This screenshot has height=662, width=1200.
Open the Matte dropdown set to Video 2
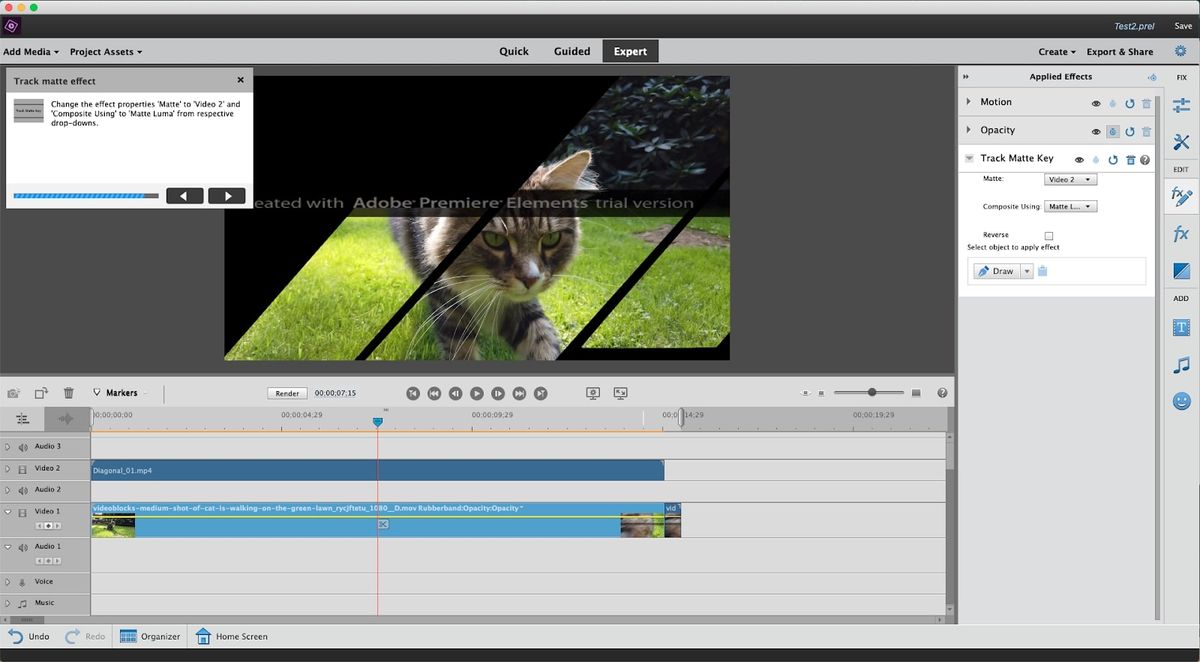[1070, 179]
